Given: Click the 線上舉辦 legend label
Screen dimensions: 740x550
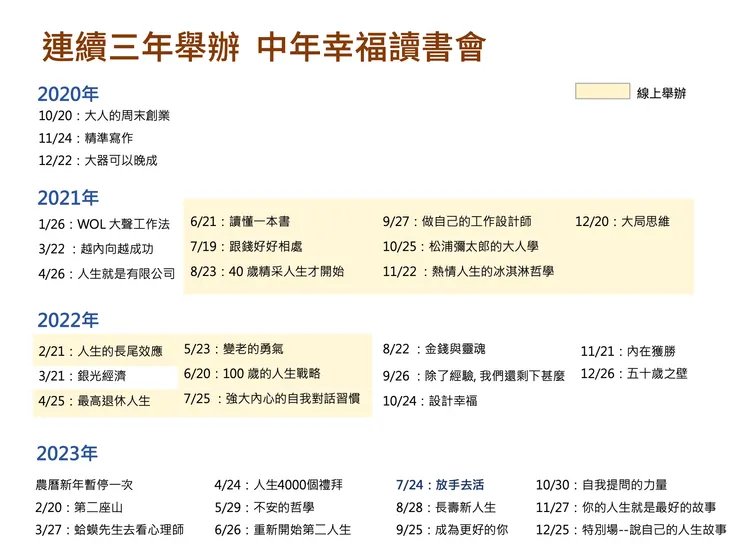Looking at the screenshot, I should [x=661, y=93].
